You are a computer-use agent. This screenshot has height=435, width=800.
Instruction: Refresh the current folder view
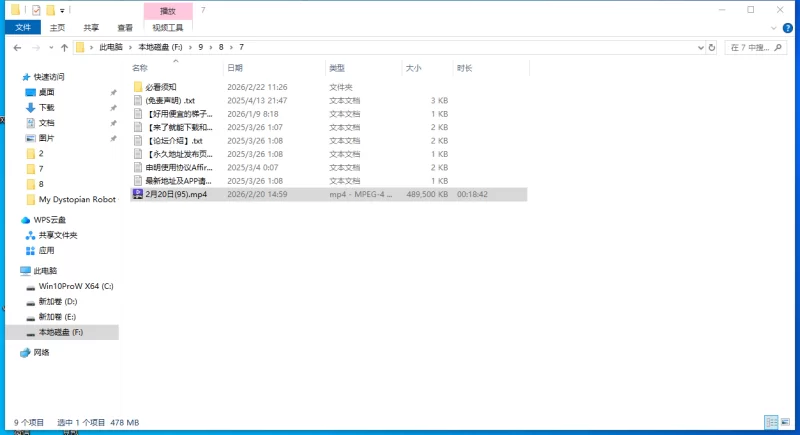[x=712, y=47]
